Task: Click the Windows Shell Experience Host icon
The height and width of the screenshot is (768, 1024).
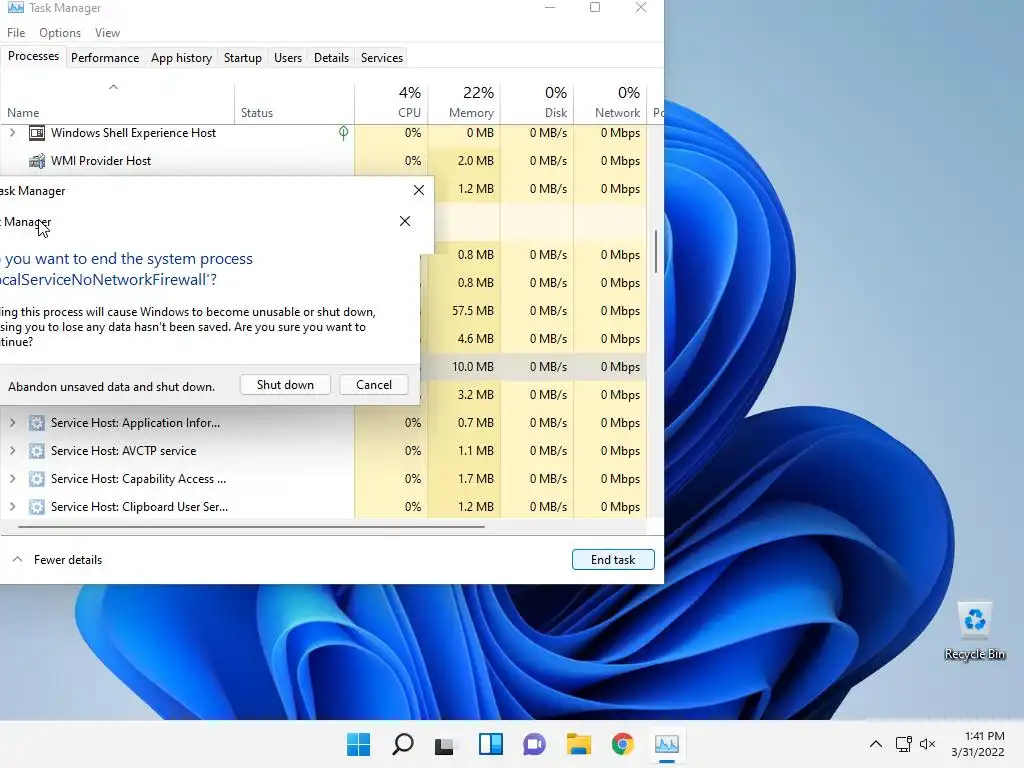Action: coord(37,133)
